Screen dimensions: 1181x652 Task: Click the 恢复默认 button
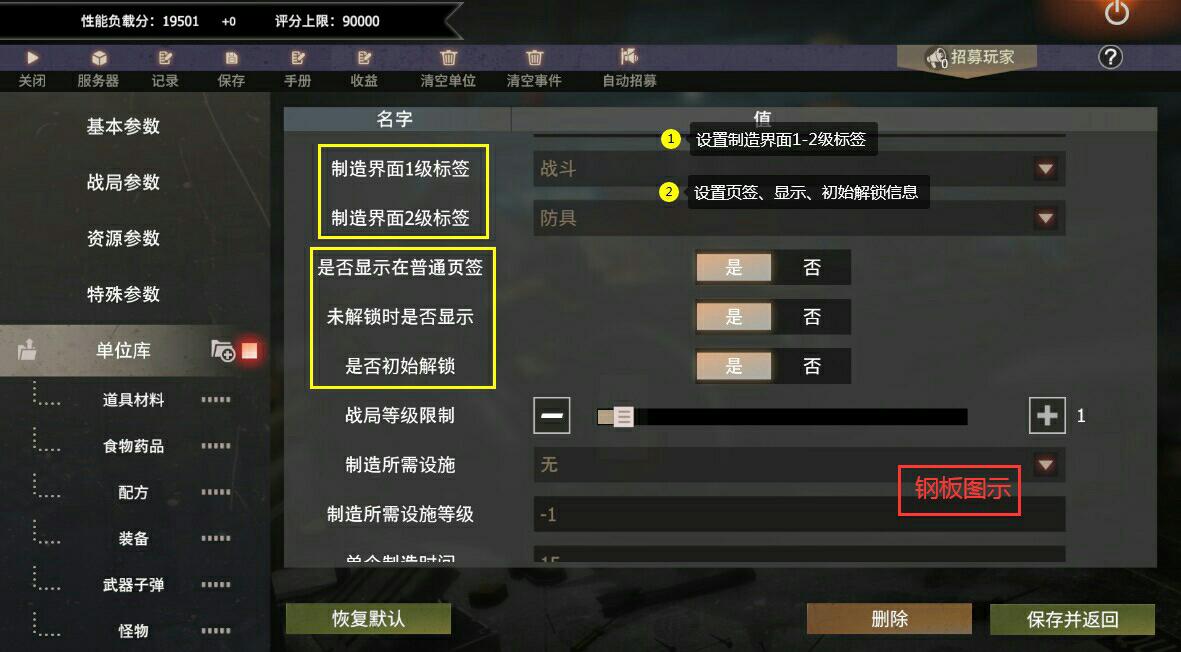(x=368, y=619)
